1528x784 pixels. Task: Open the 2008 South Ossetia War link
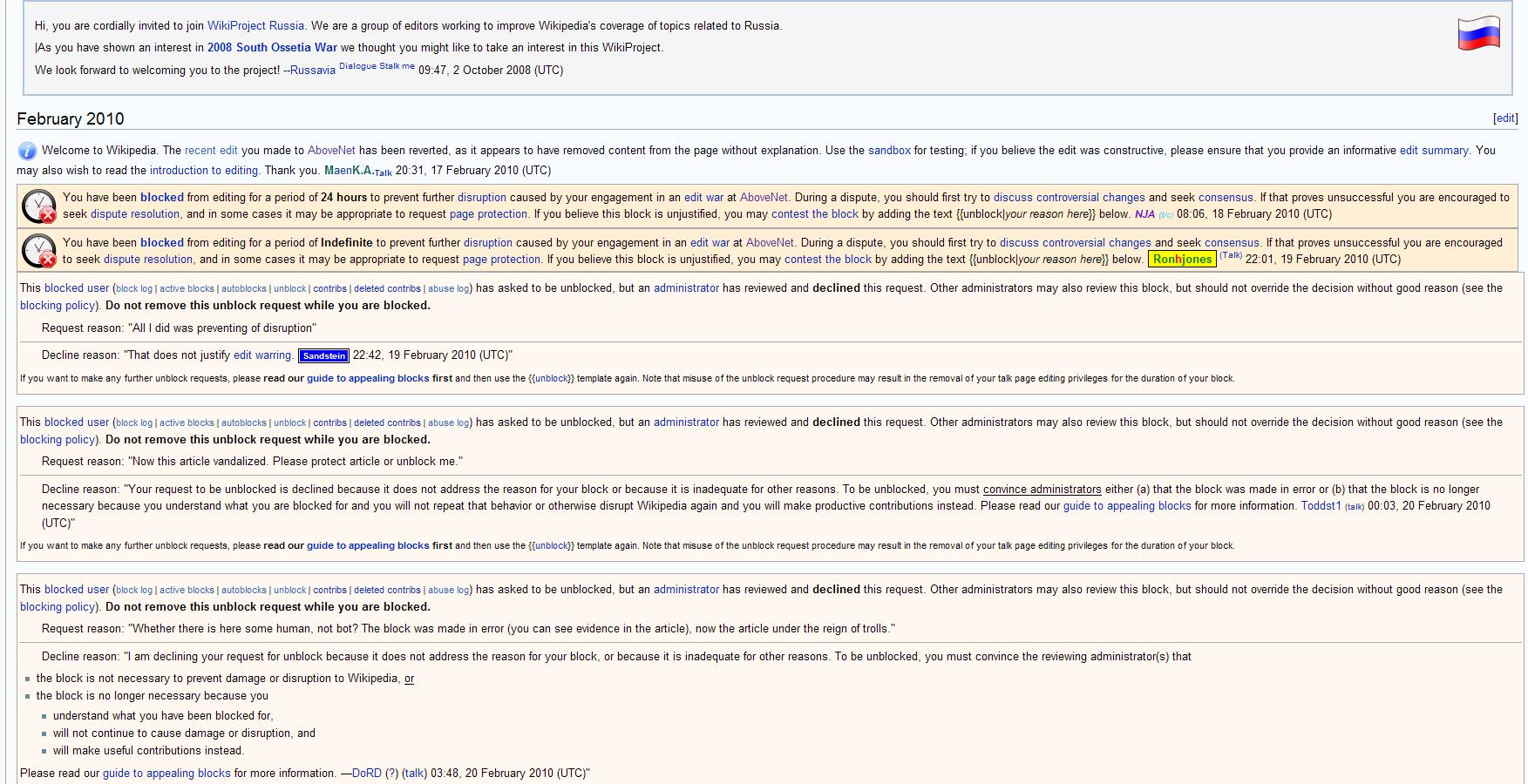(x=272, y=48)
